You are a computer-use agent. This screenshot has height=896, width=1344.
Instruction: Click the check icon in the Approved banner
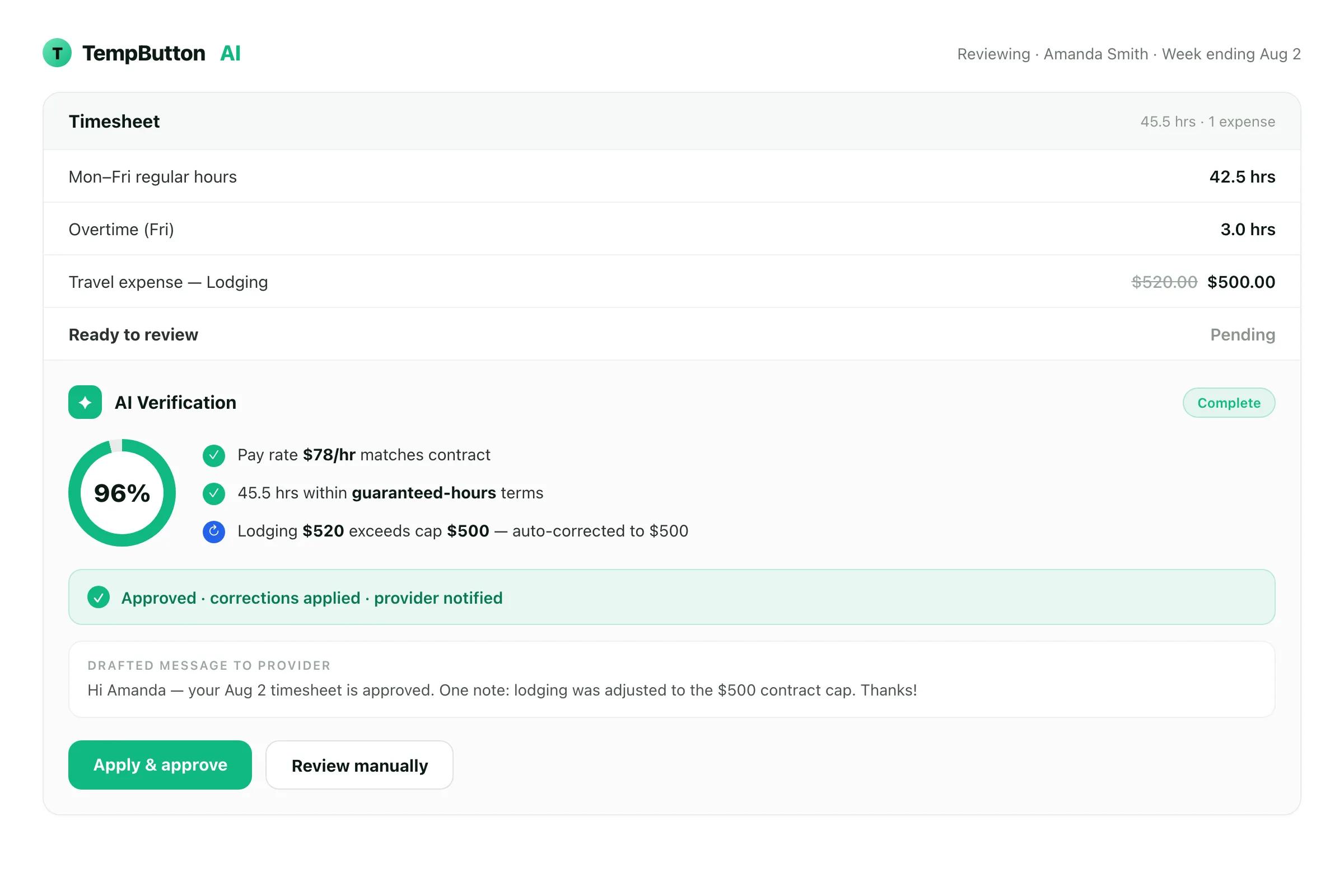pos(99,598)
